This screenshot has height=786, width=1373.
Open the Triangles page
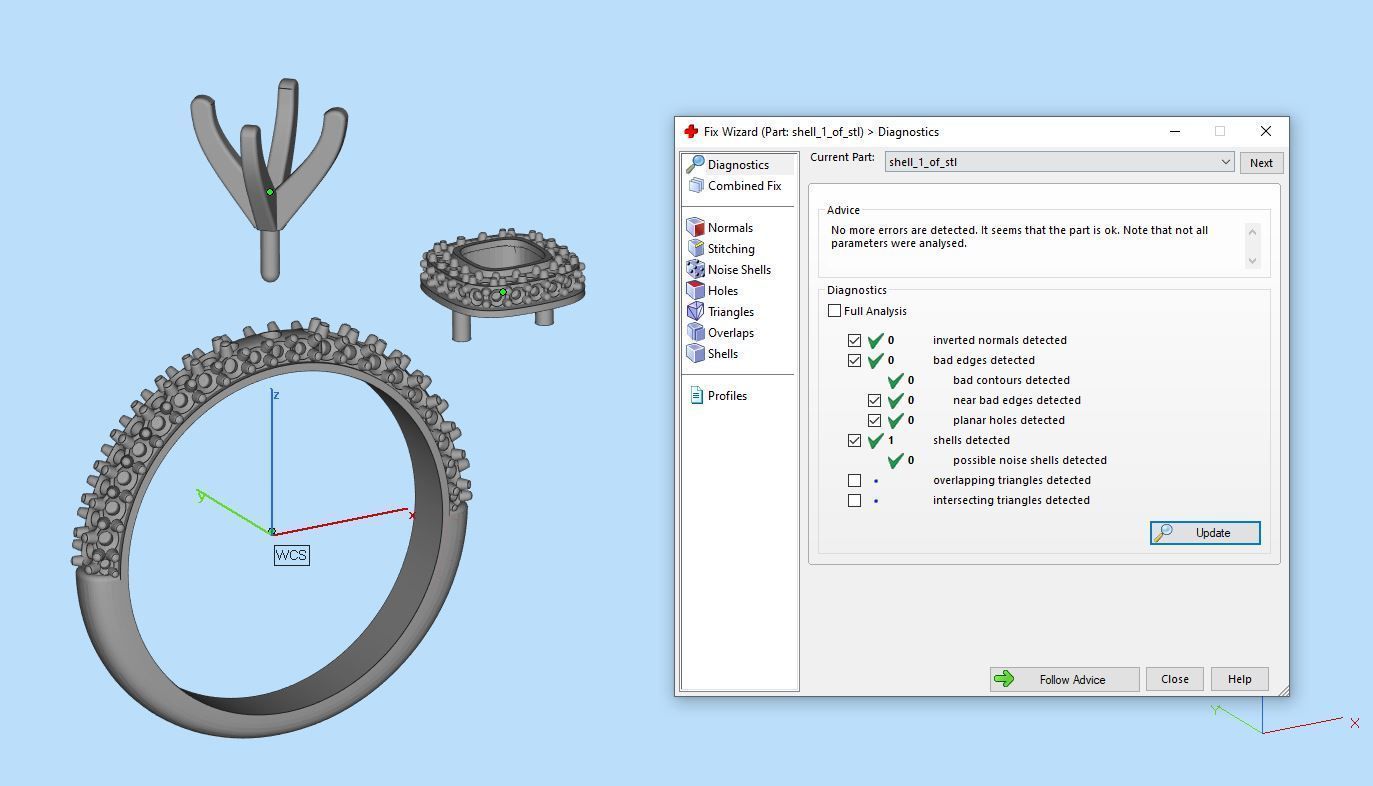(731, 312)
